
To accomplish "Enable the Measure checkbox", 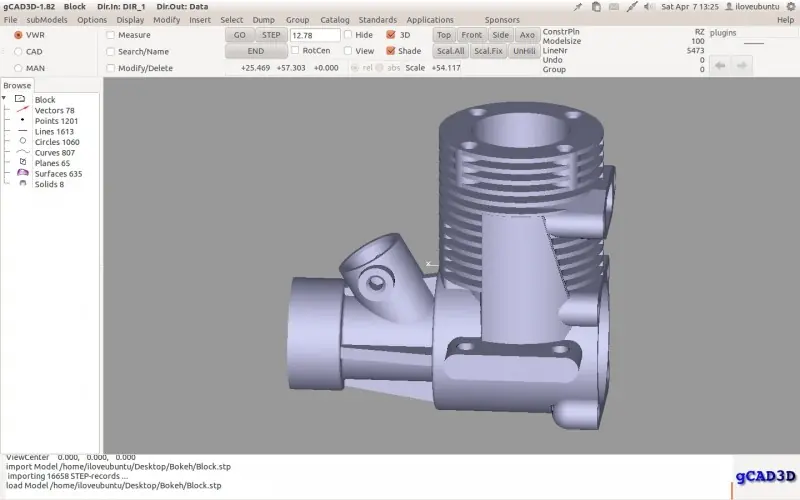I will (110, 35).
